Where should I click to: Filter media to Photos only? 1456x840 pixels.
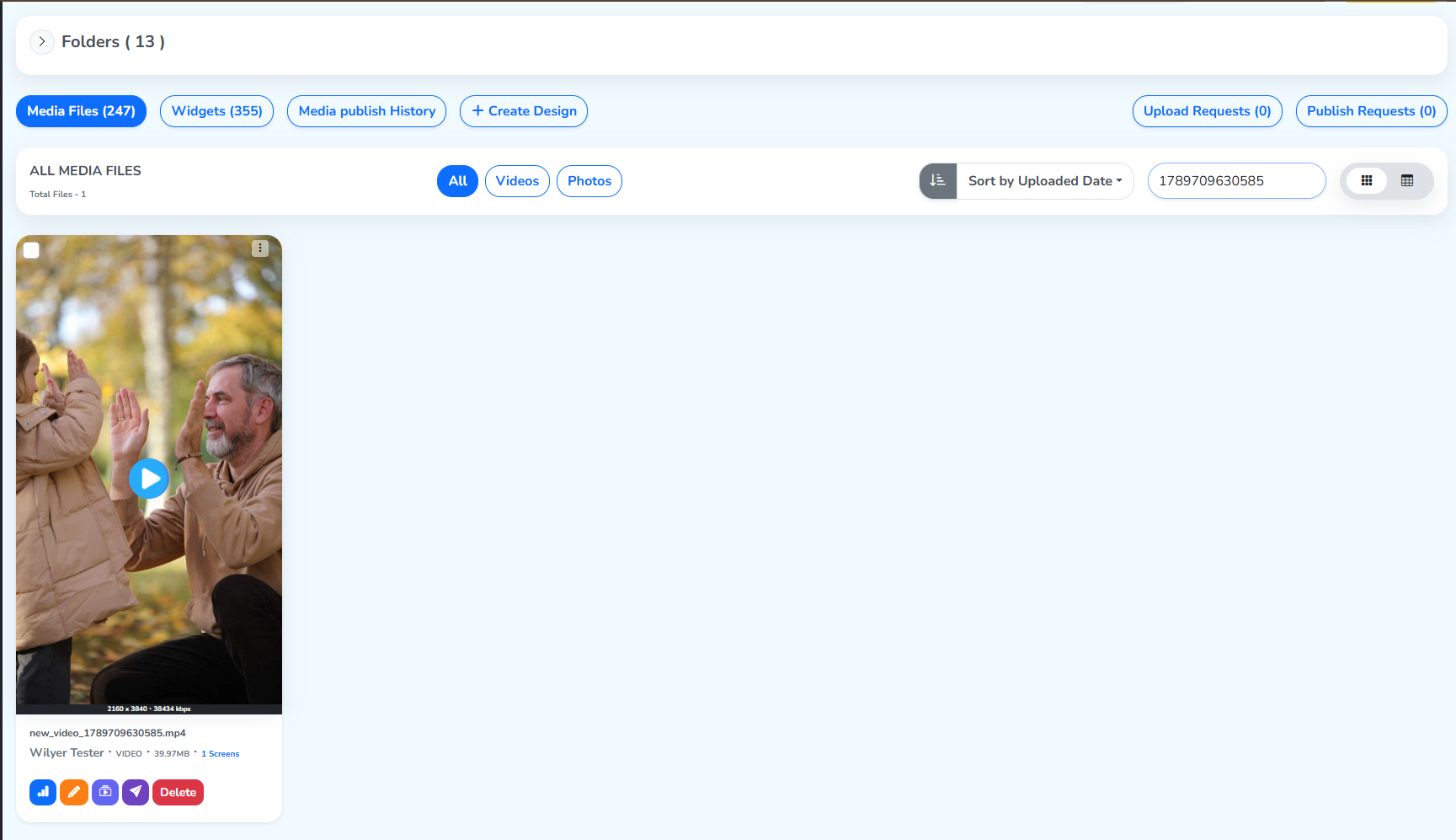point(589,181)
